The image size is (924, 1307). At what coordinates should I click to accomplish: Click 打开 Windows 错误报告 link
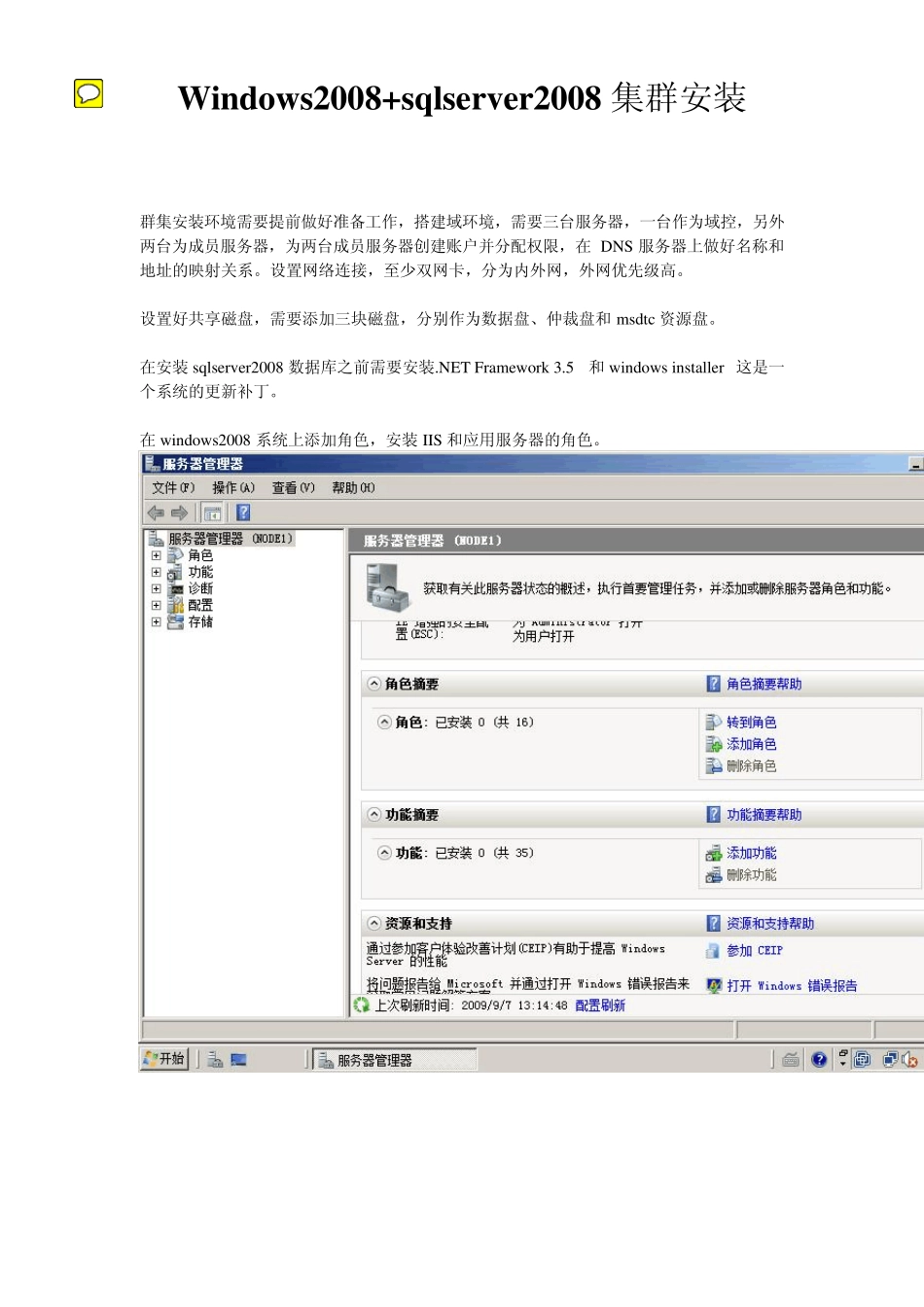point(792,985)
